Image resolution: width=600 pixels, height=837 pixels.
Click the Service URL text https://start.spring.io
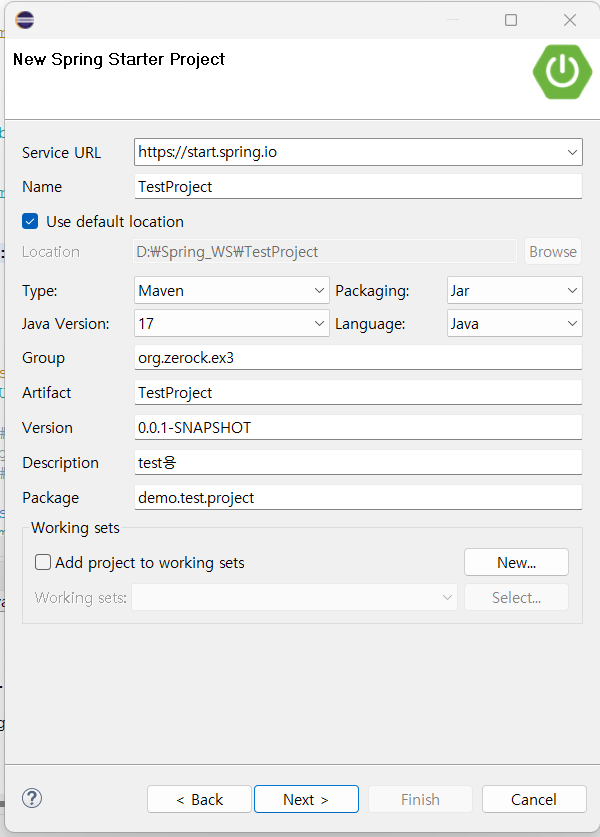[208, 152]
